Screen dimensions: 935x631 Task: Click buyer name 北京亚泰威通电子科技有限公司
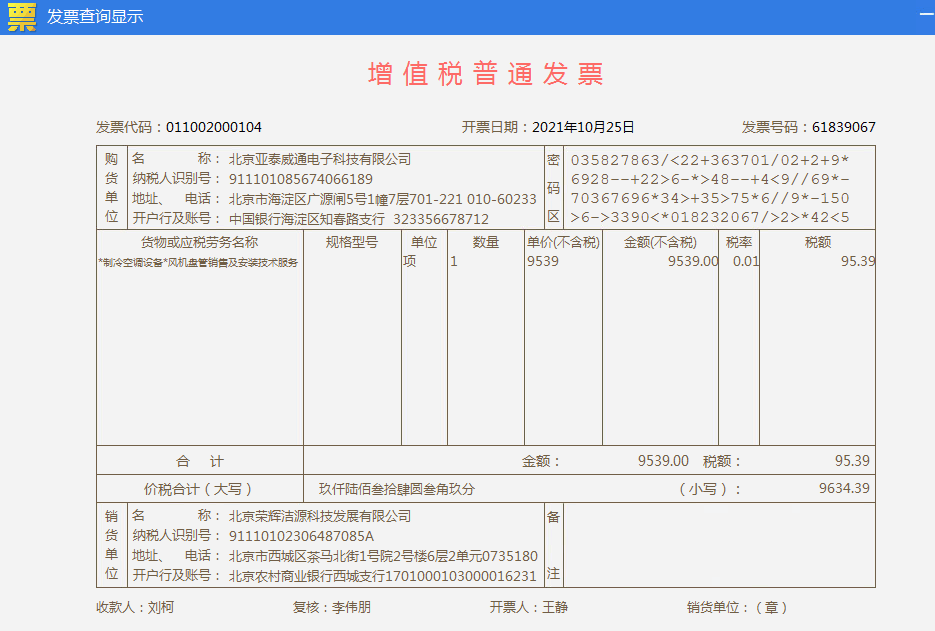tap(320, 159)
